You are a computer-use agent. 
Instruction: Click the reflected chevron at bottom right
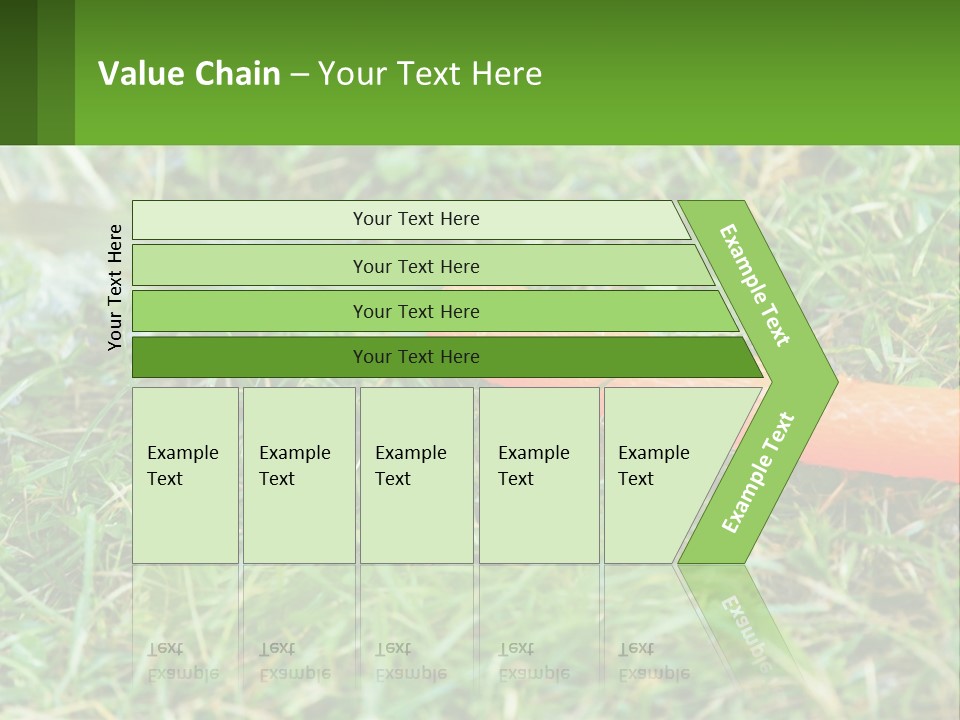pyautogui.click(x=740, y=620)
